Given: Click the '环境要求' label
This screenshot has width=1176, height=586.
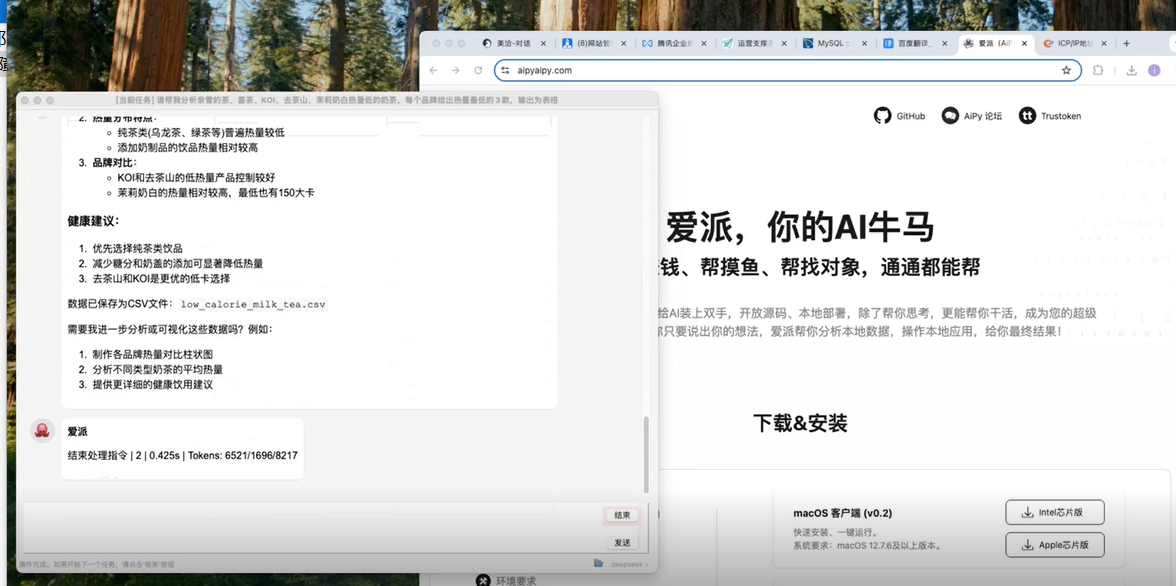Looking at the screenshot, I should pos(516,581).
